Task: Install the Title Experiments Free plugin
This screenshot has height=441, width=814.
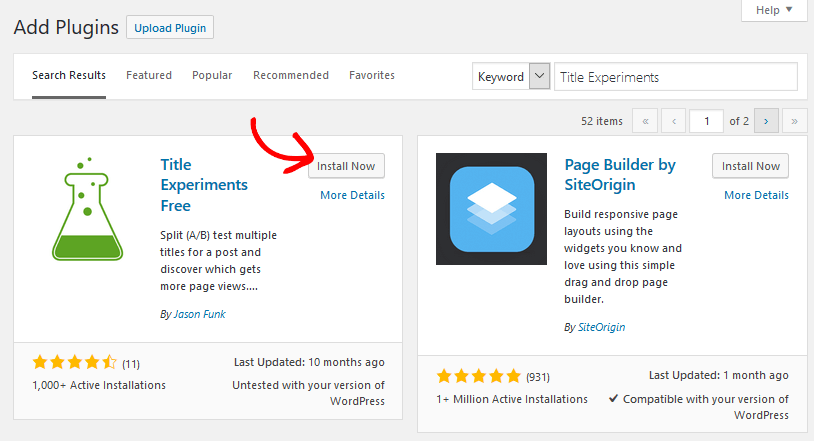Action: (x=346, y=166)
